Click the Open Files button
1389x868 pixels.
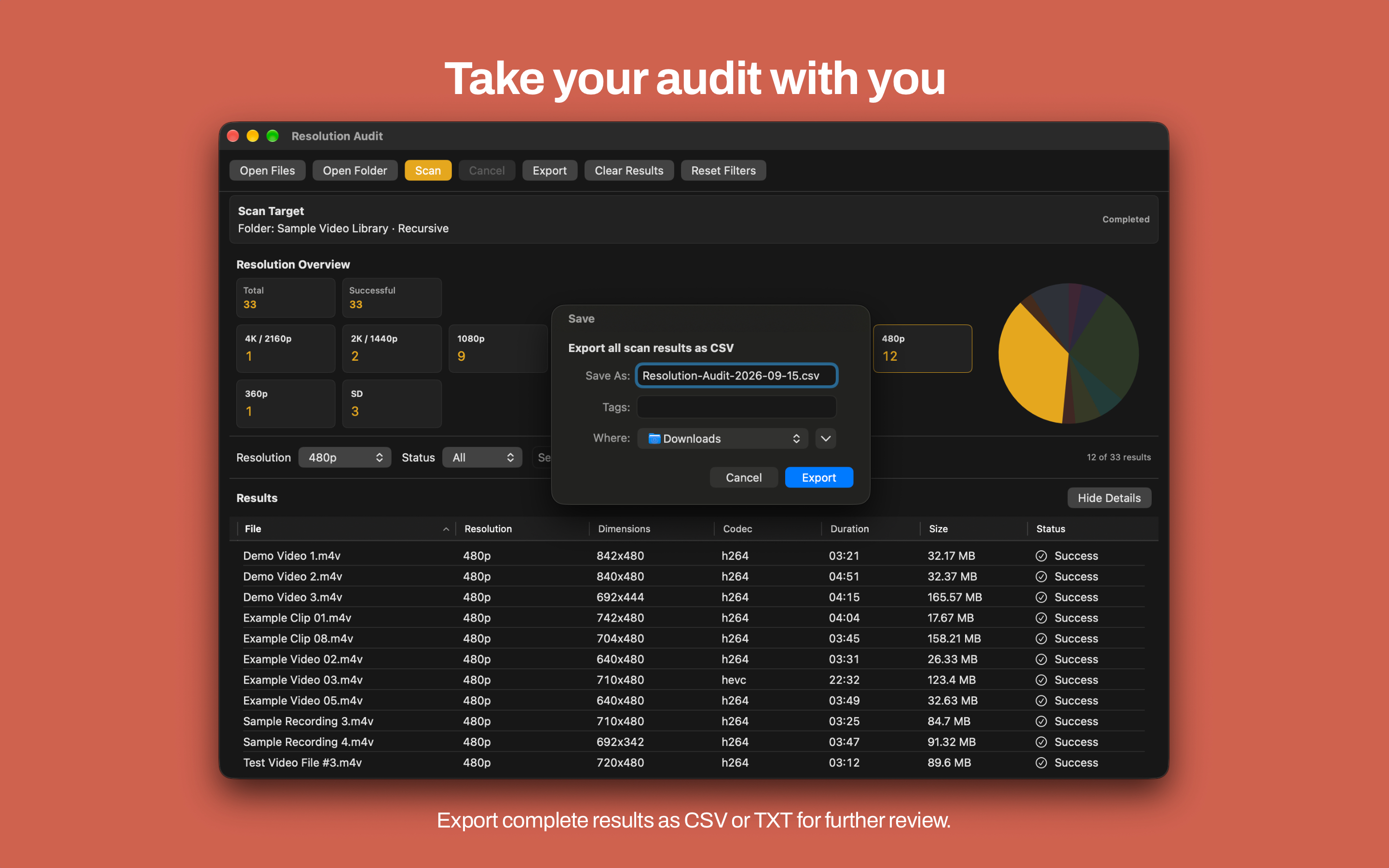click(x=267, y=171)
